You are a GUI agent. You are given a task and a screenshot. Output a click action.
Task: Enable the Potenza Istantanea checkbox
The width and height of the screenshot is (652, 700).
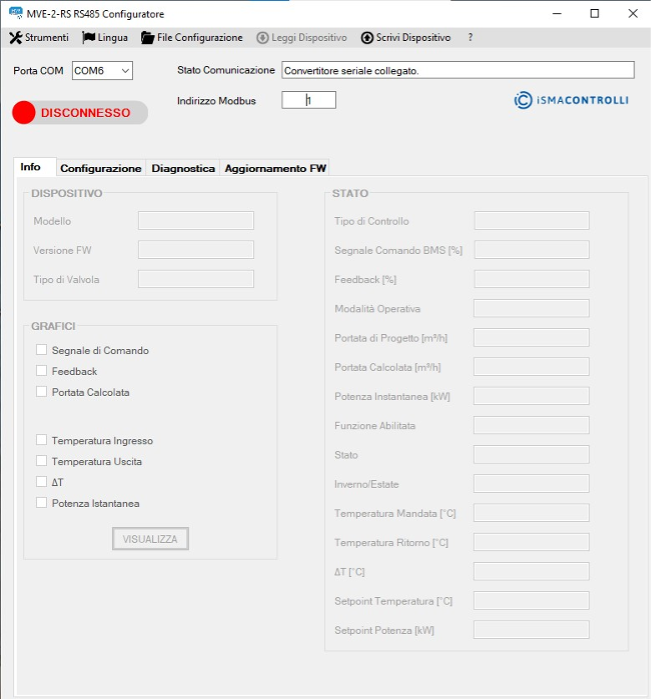coord(42,503)
